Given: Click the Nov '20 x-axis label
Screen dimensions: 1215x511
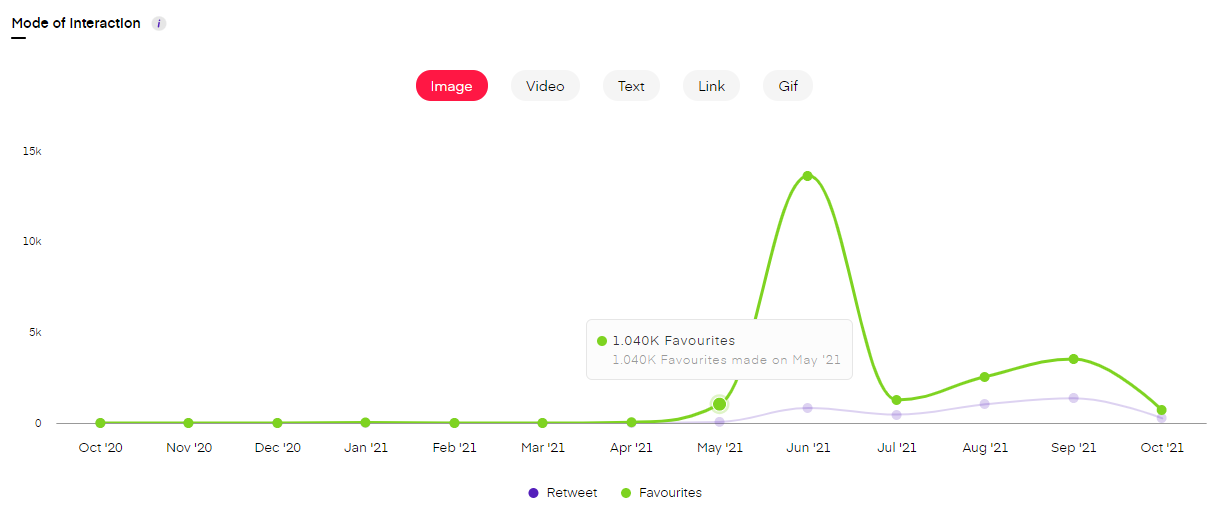Looking at the screenshot, I should pos(188,448).
